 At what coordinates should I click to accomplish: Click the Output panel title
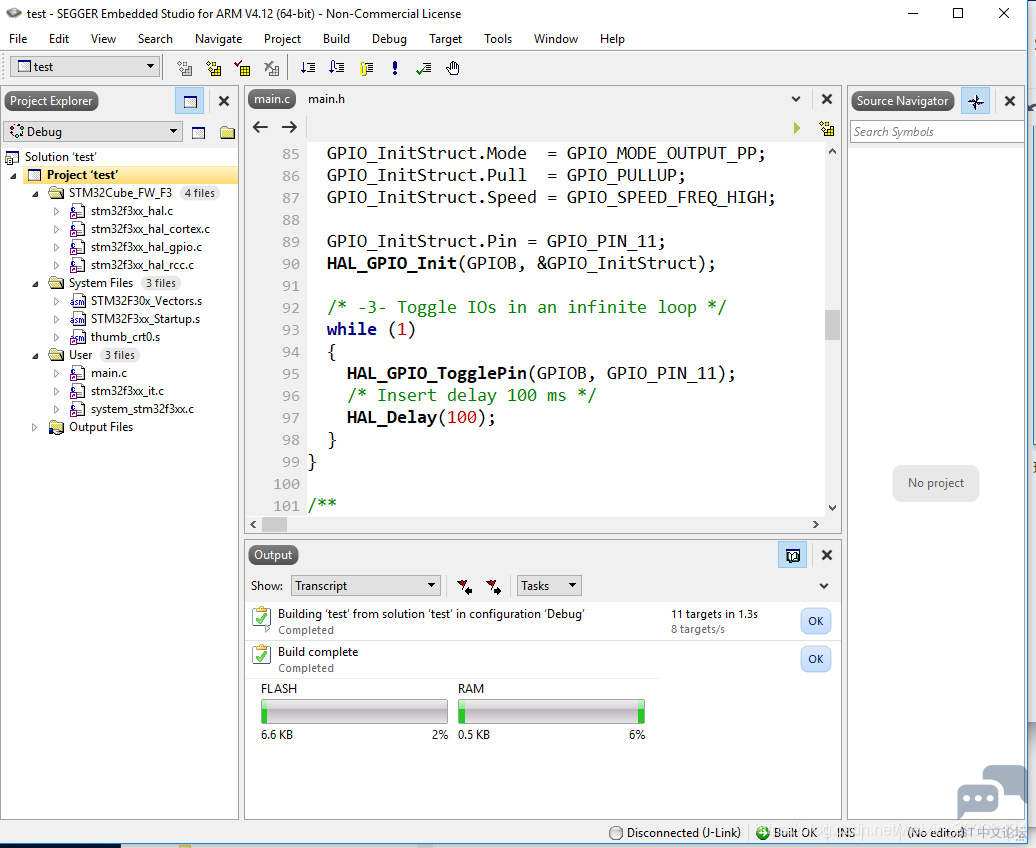[273, 555]
